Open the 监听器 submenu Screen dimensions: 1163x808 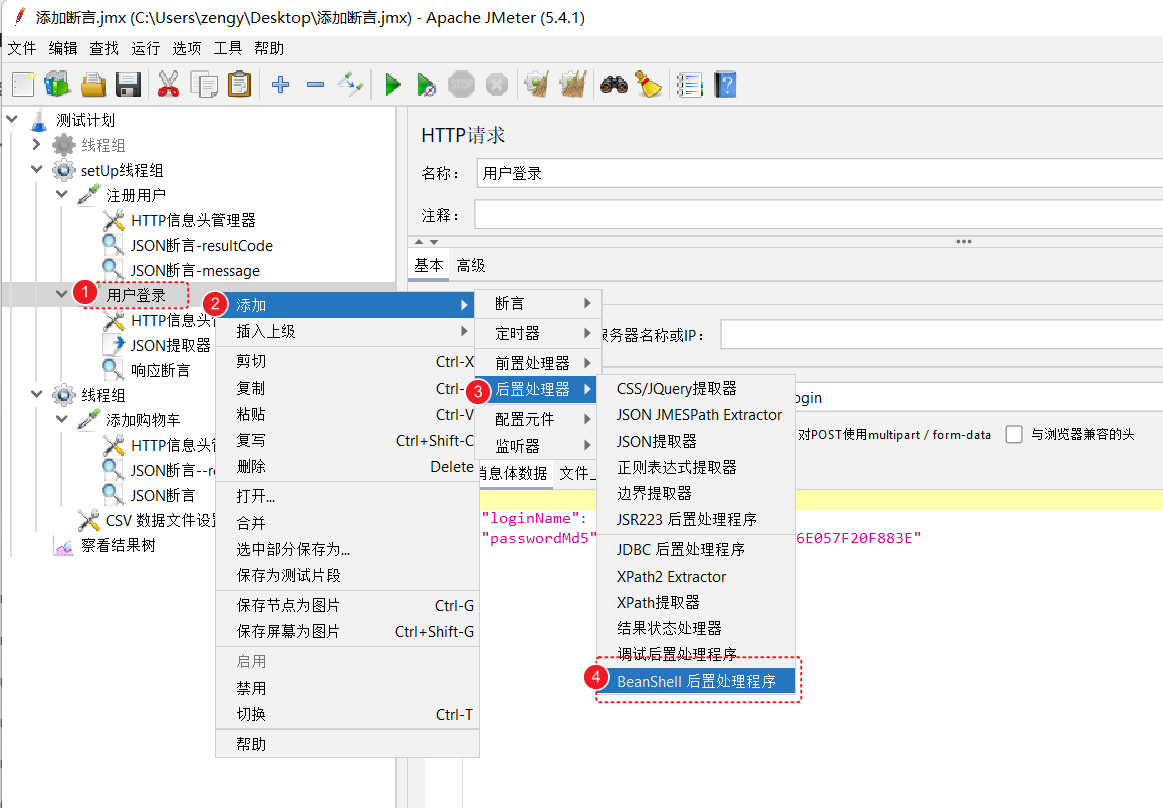[538, 446]
